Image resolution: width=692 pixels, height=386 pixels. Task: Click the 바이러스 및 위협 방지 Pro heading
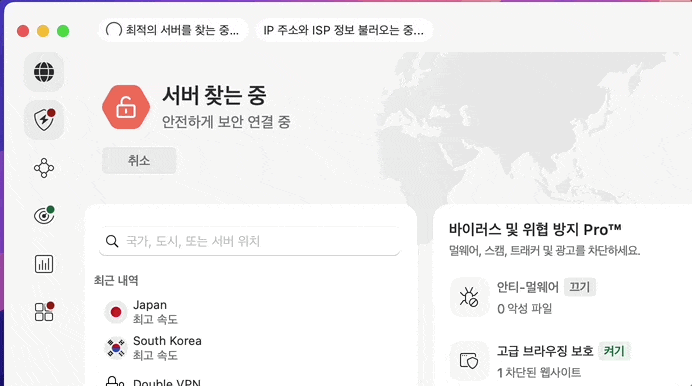tap(535, 229)
